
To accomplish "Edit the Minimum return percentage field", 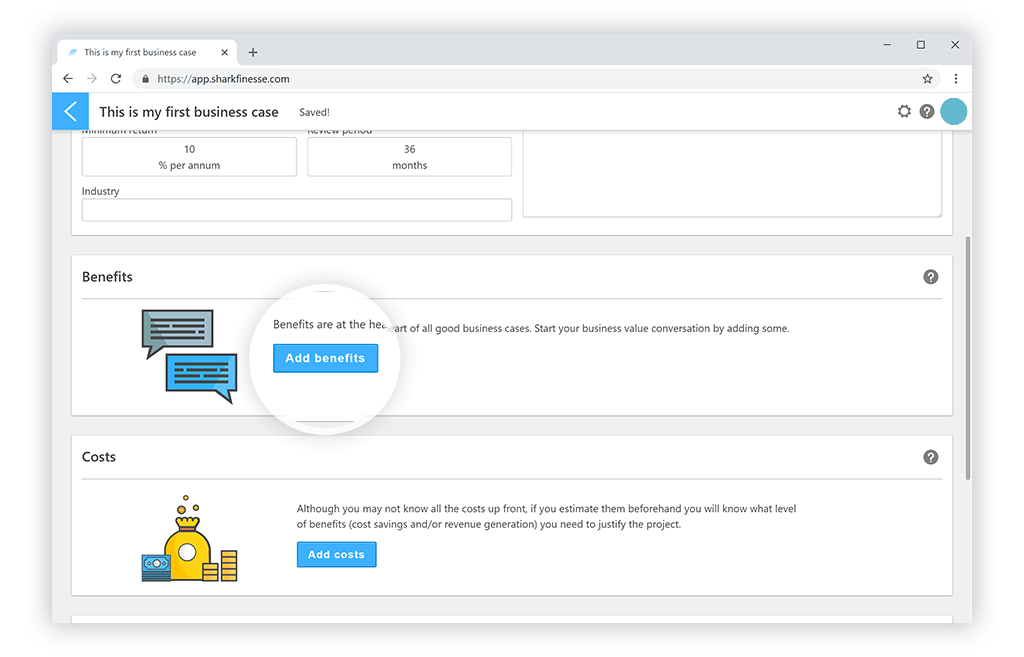I will 189,157.
